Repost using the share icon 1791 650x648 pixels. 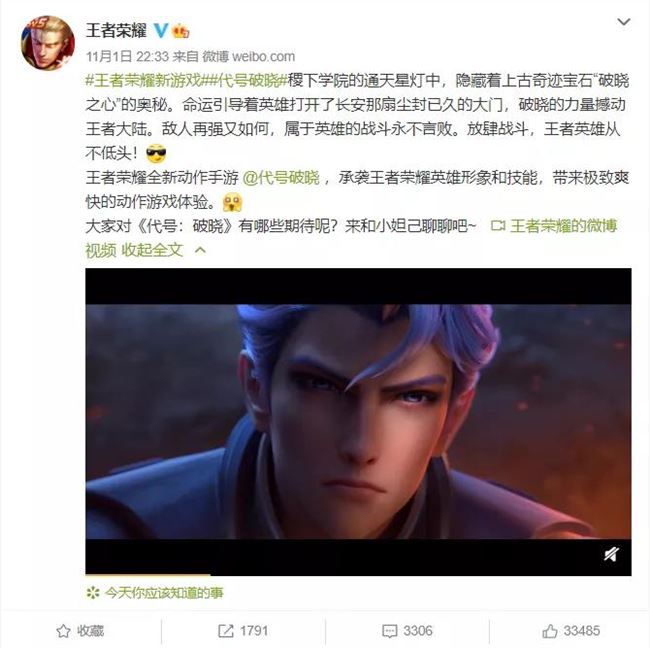[243, 631]
